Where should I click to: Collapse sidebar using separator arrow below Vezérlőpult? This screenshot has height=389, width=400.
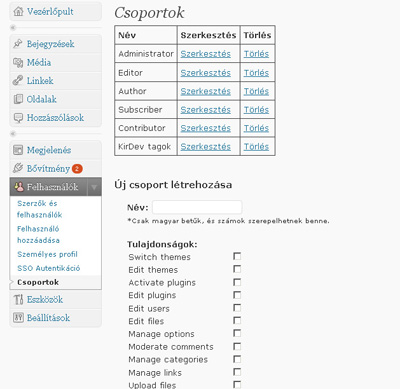[x=13, y=27]
